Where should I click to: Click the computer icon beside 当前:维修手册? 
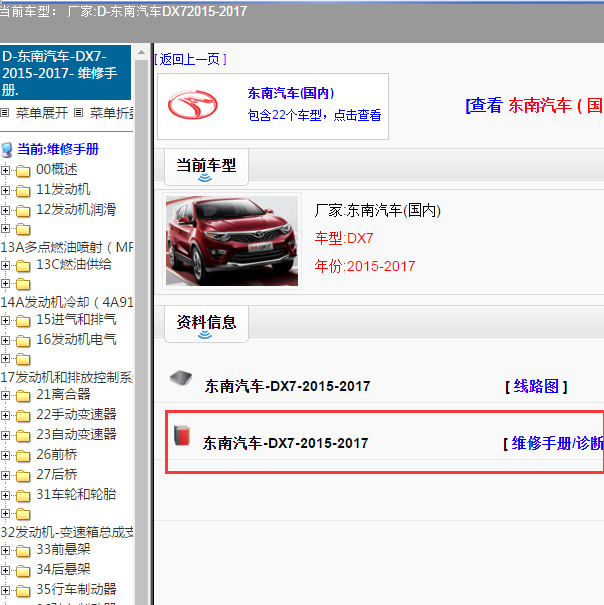[7, 150]
